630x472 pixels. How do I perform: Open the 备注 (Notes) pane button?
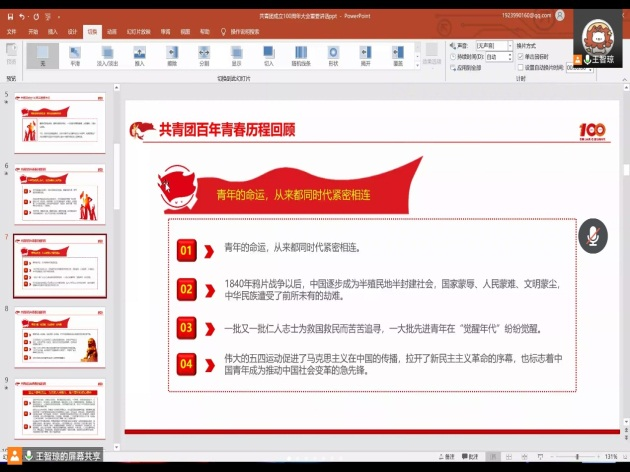(447, 456)
